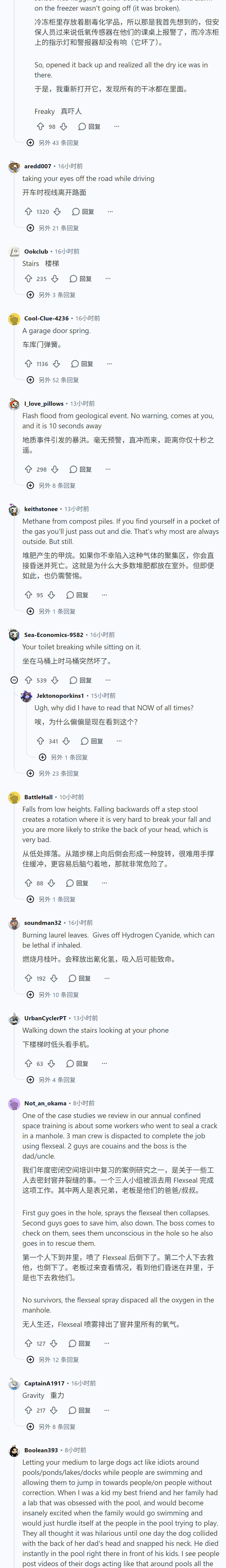This screenshot has height=1568, width=226.
Task: Open more options on I_love_pillows comment
Action: 108,469
